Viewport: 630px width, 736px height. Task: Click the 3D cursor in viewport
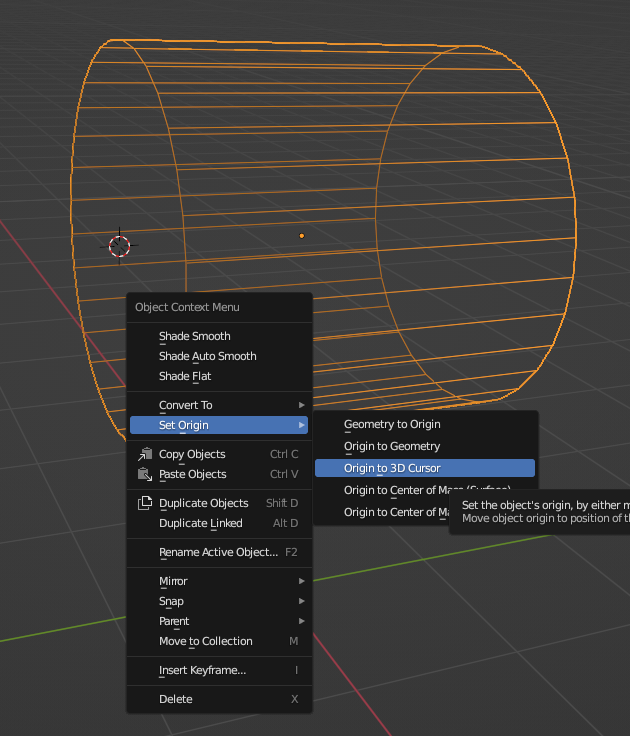(x=119, y=246)
